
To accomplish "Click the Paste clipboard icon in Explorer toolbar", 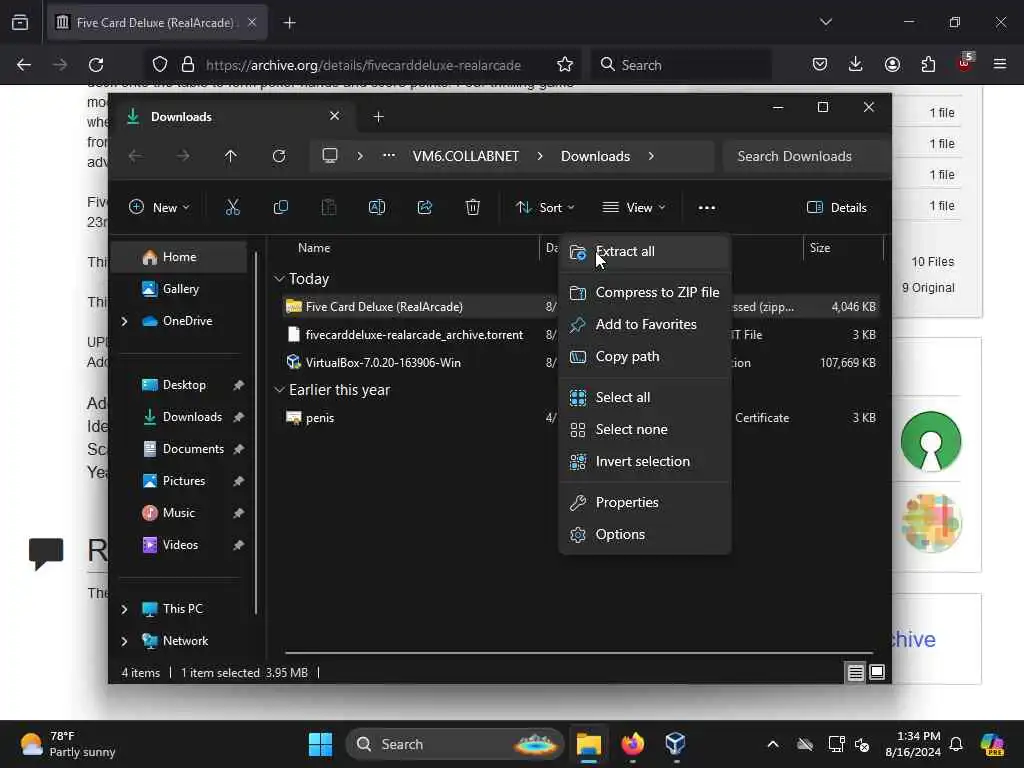I will pos(329,208).
